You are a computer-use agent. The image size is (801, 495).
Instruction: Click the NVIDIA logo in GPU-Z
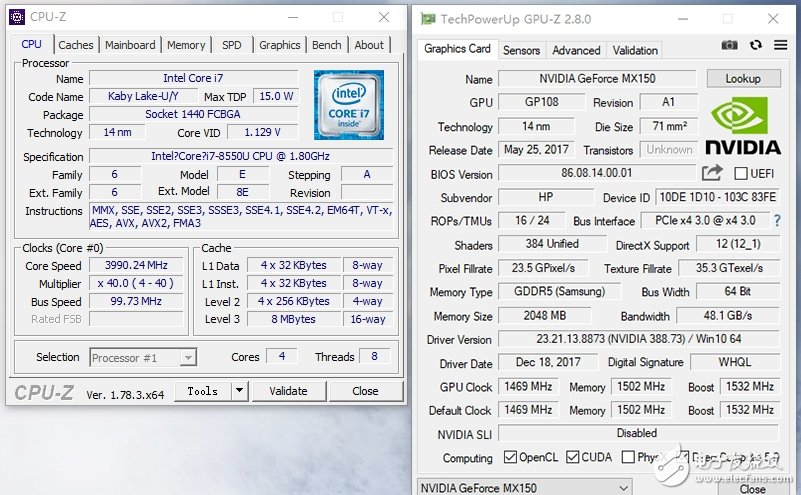click(743, 126)
